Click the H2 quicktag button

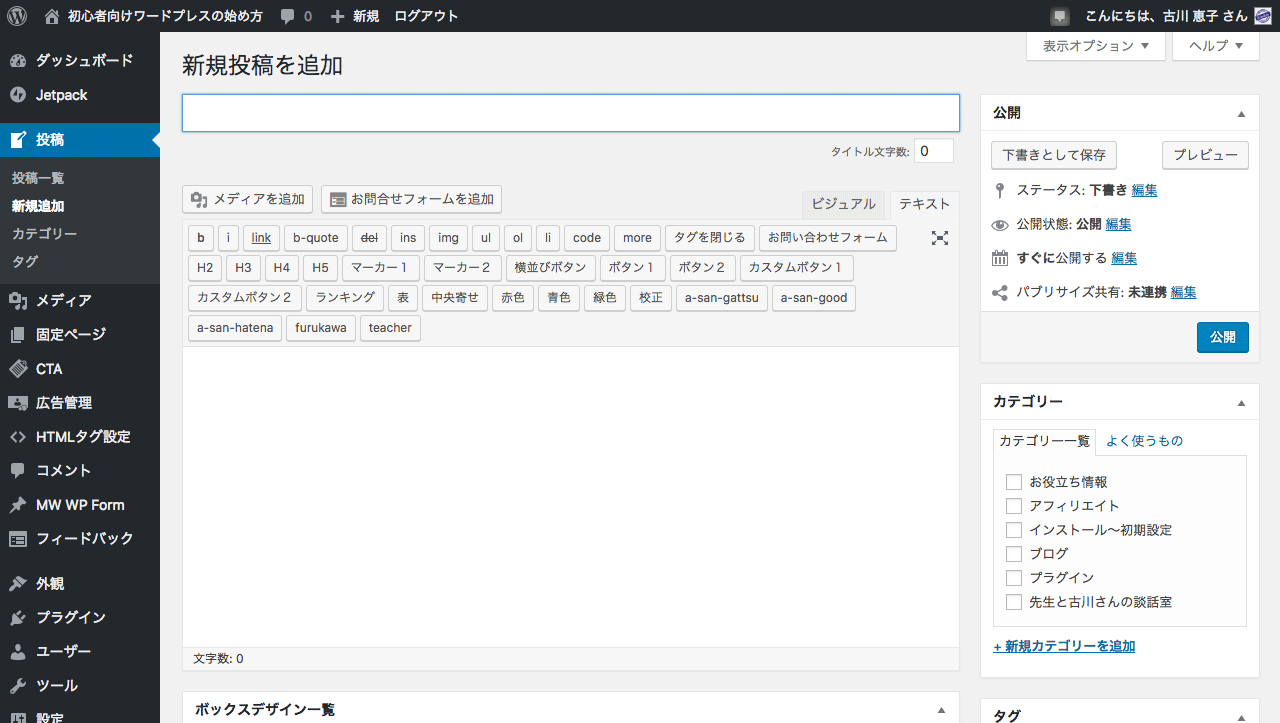coord(205,268)
